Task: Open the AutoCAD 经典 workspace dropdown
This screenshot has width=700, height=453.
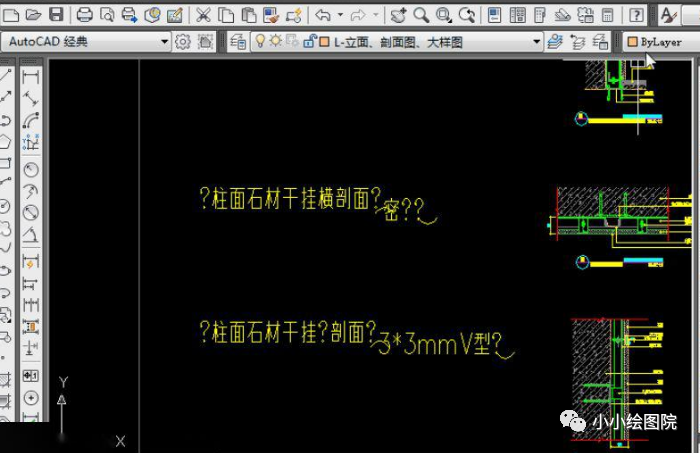Action: [164, 42]
